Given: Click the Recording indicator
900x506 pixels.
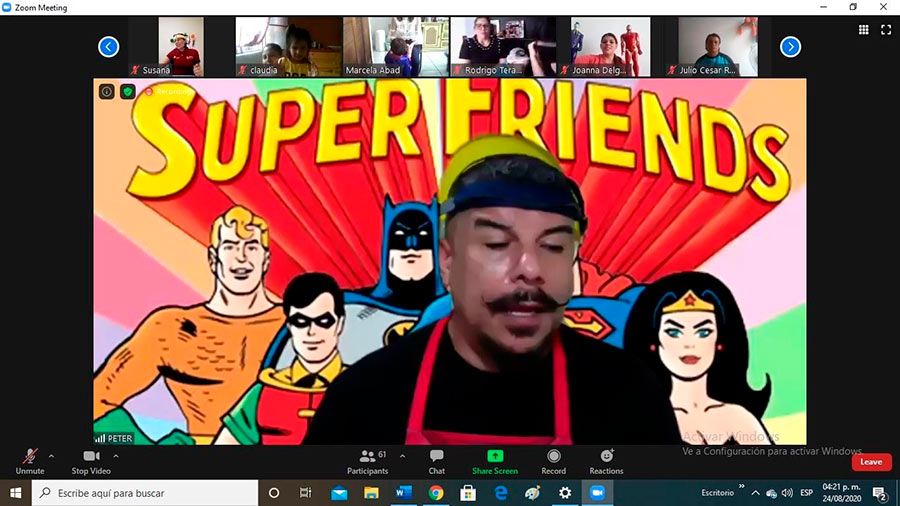Looking at the screenshot, I should (170, 91).
